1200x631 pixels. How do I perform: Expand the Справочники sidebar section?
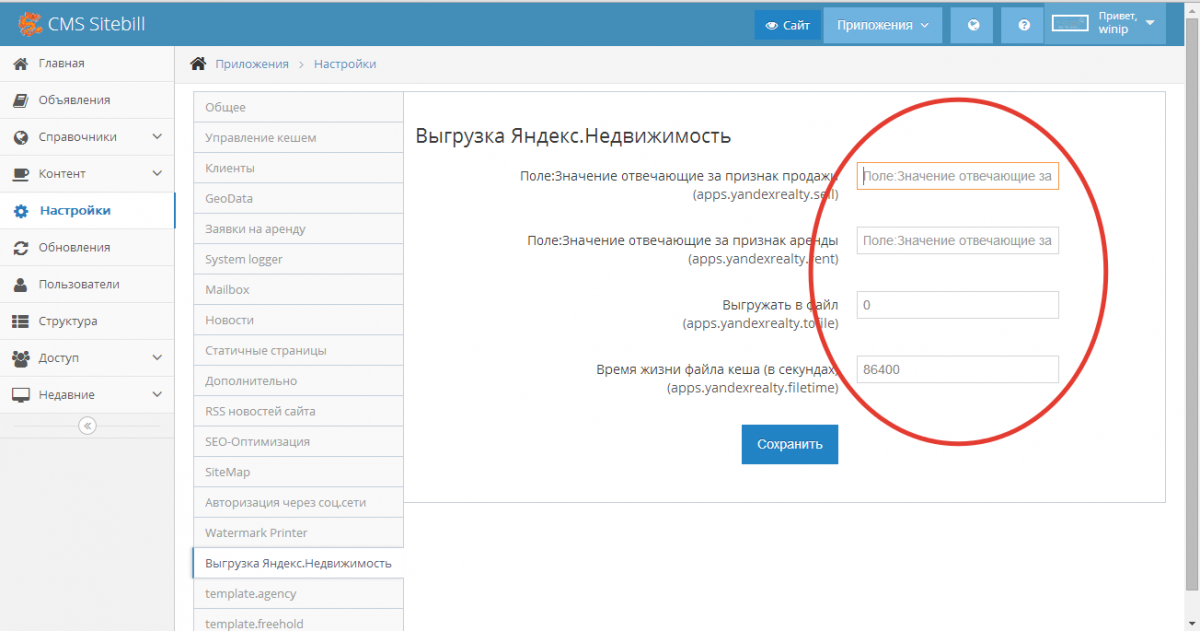pos(157,137)
